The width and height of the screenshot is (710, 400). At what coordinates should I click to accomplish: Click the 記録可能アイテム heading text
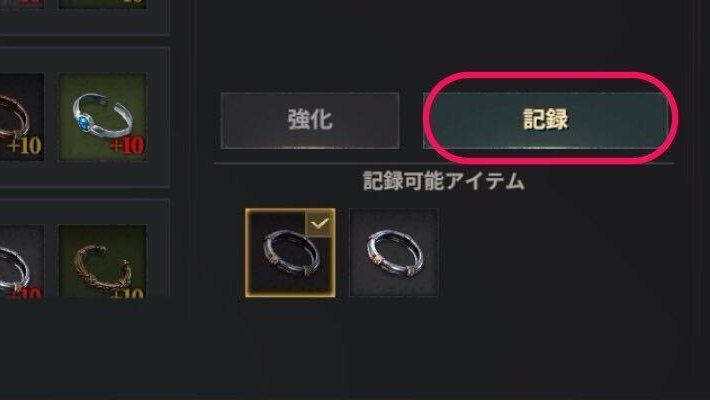444,182
